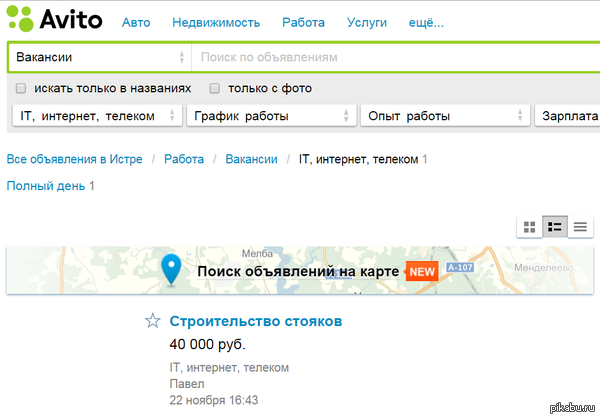Expand Опыт работы dropdown
Screen dimensions: 600x419
tap(444, 116)
